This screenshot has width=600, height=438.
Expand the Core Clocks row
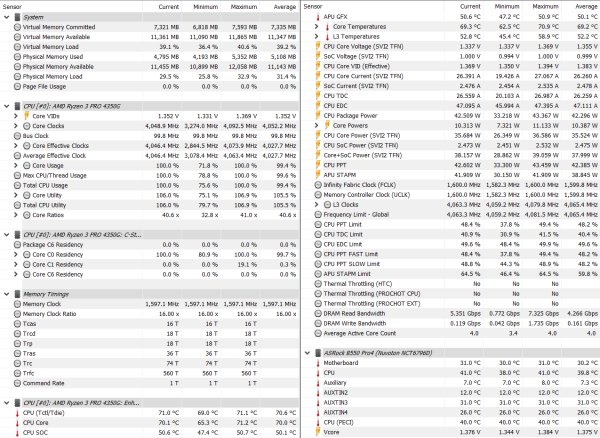click(16, 126)
